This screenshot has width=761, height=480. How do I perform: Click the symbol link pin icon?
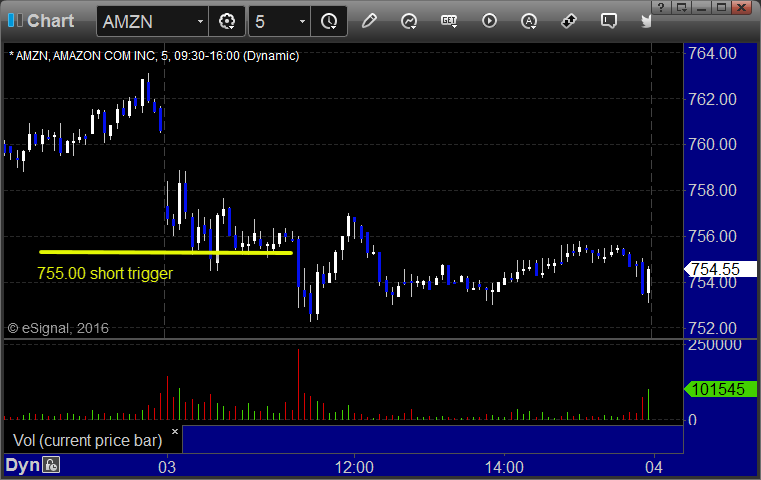569,21
